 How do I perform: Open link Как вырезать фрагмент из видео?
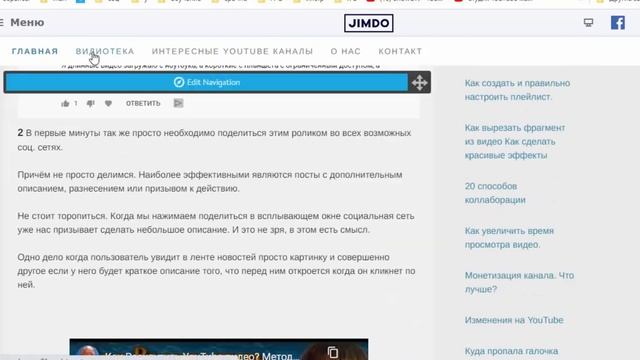(x=515, y=141)
